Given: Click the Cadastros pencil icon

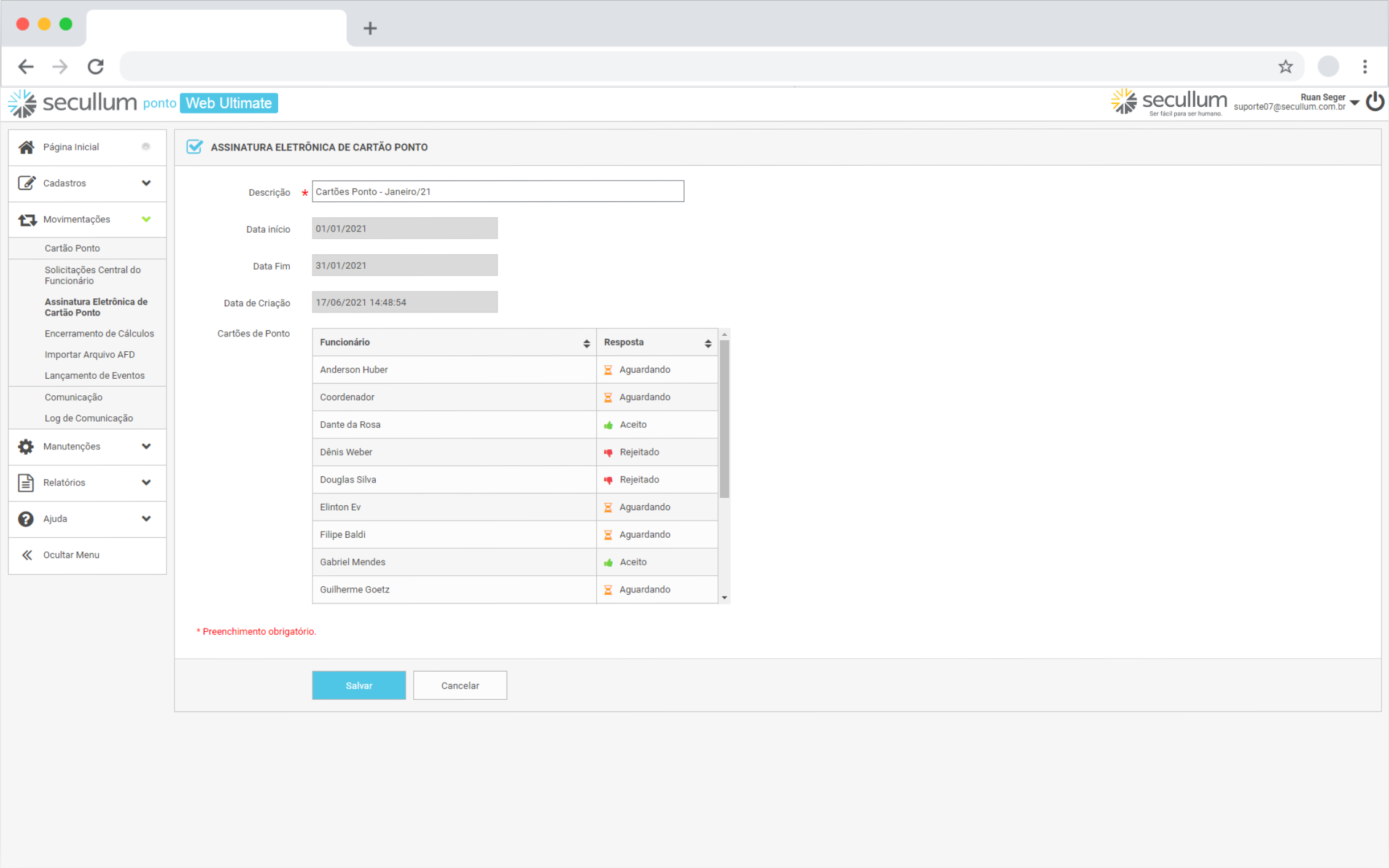Looking at the screenshot, I should tap(26, 183).
